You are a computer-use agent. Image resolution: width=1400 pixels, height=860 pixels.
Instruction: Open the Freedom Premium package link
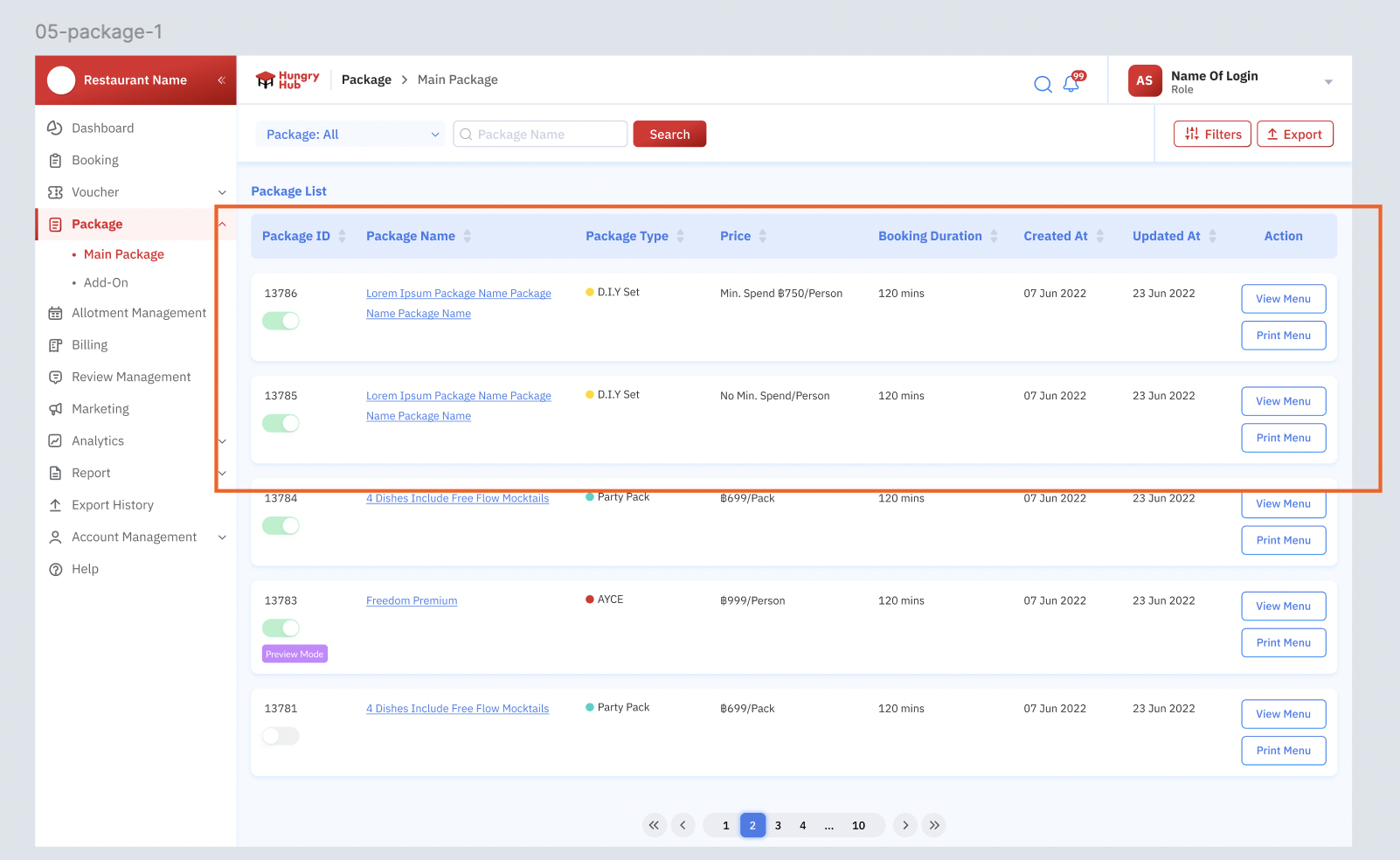click(412, 600)
